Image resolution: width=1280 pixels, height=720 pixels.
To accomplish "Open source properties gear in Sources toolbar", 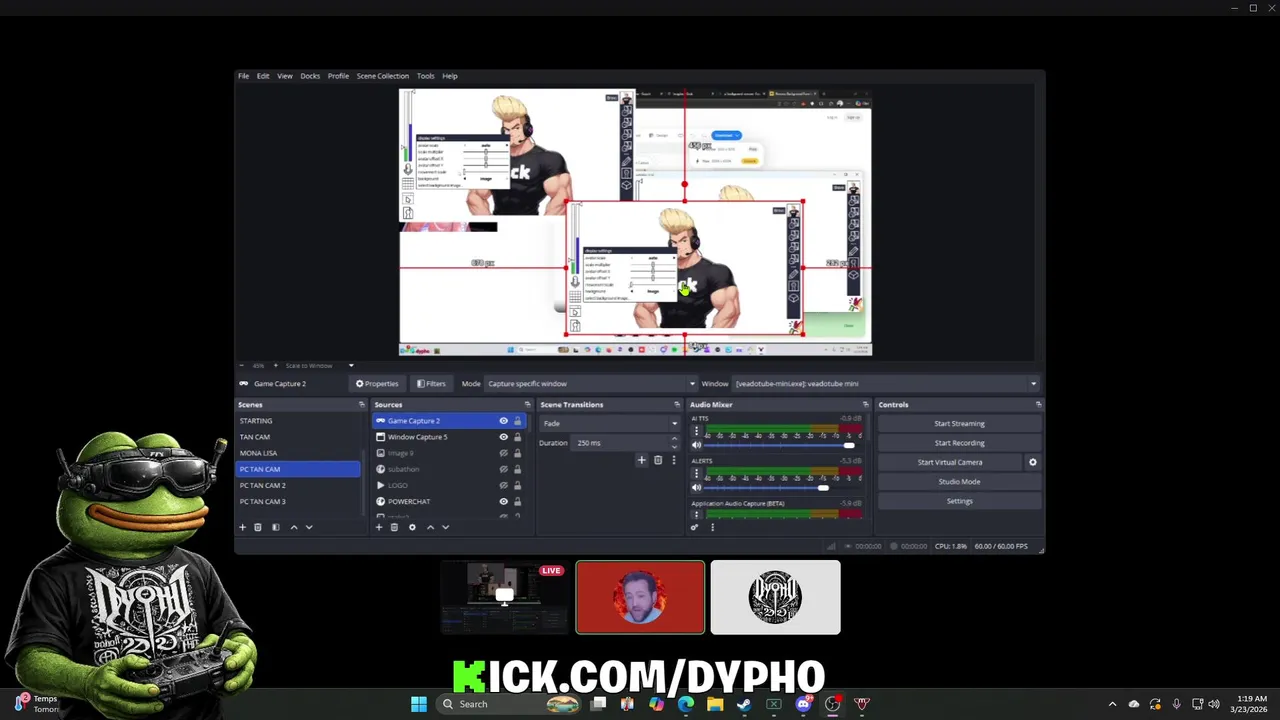I will (412, 527).
